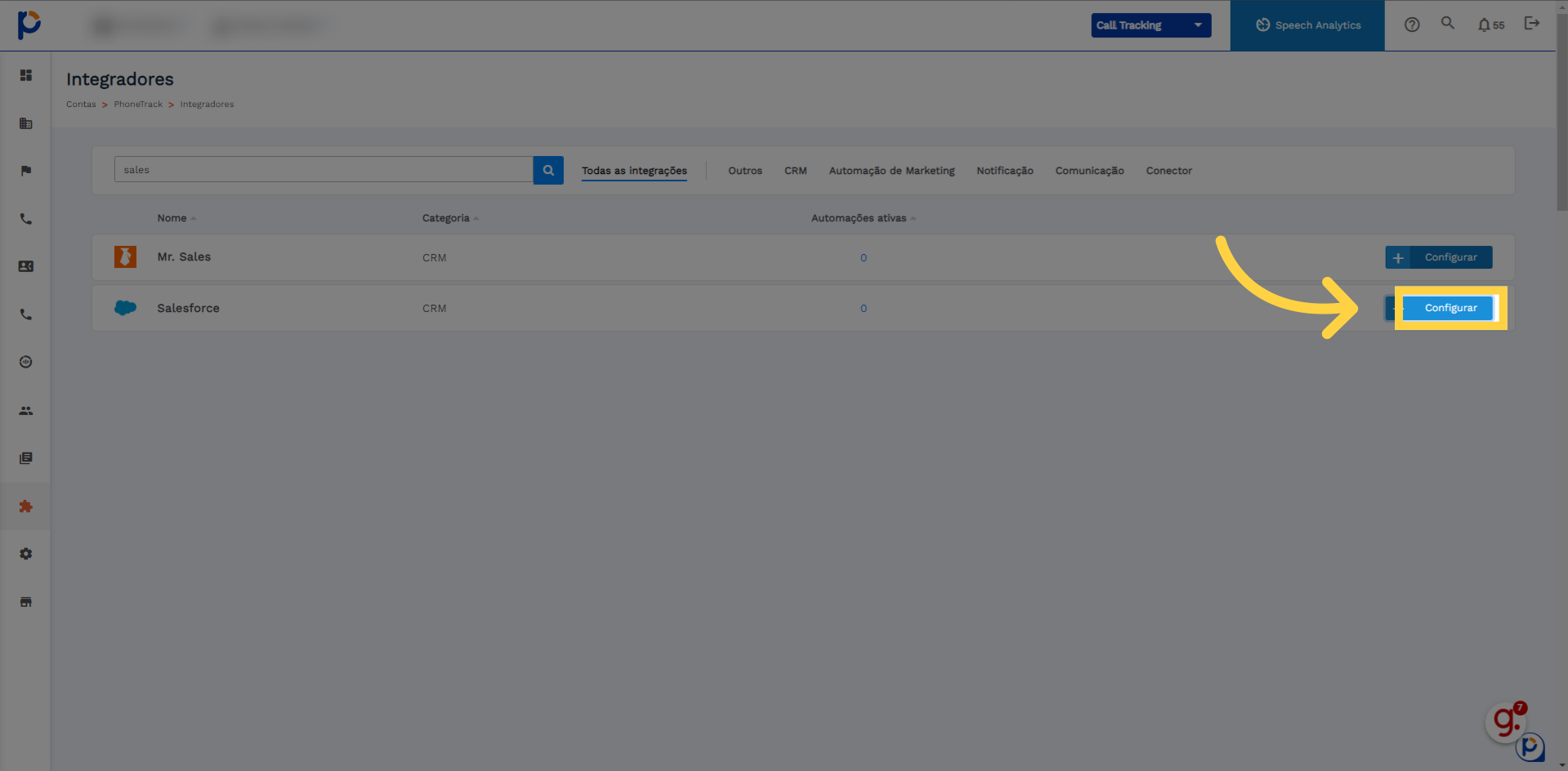Click the logout icon in header
The height and width of the screenshot is (771, 1568).
click(x=1532, y=23)
